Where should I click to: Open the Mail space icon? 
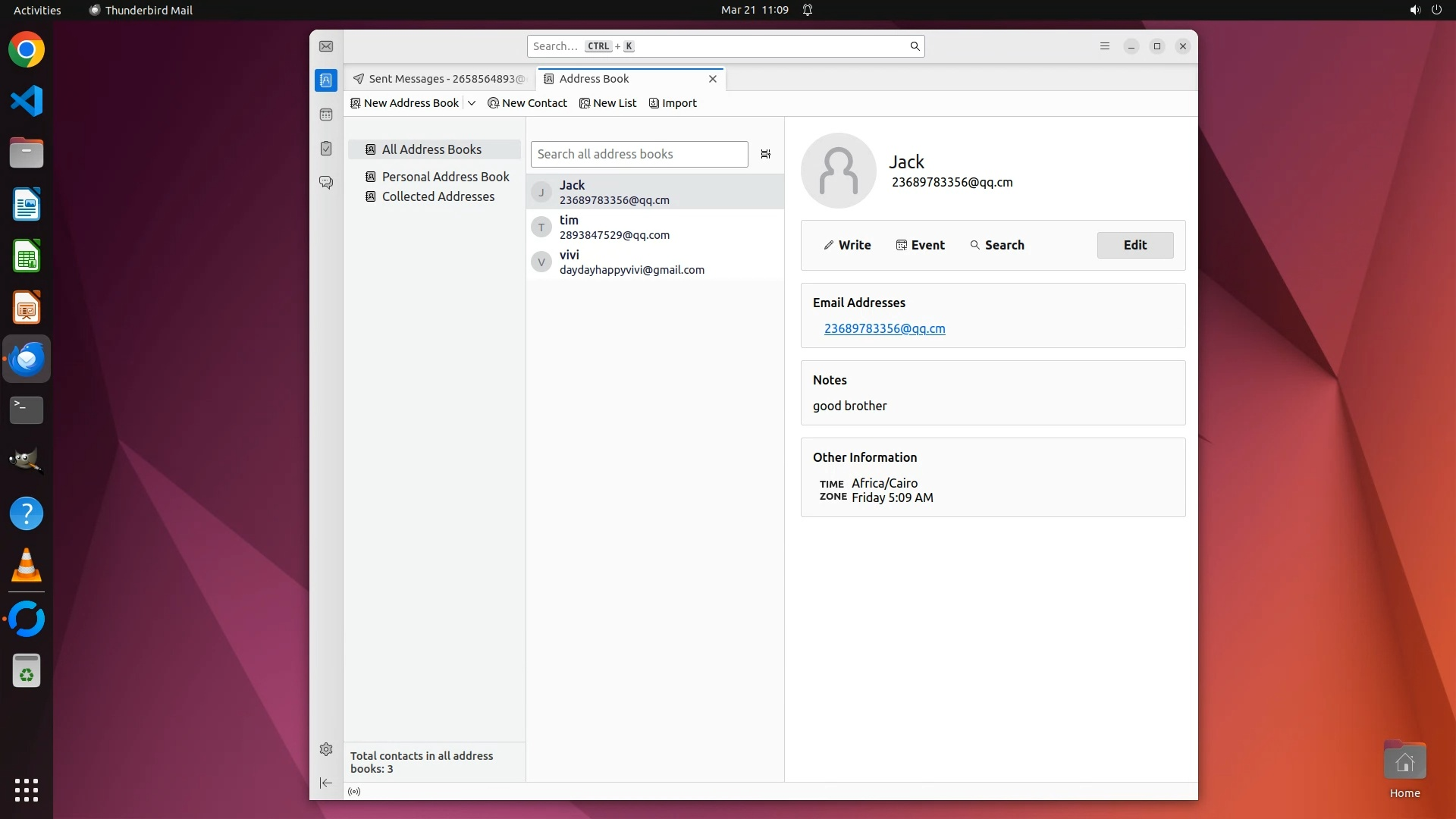326,46
